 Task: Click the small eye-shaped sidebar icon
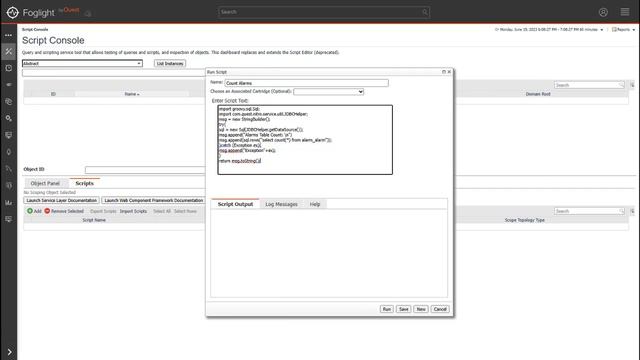click(9, 85)
